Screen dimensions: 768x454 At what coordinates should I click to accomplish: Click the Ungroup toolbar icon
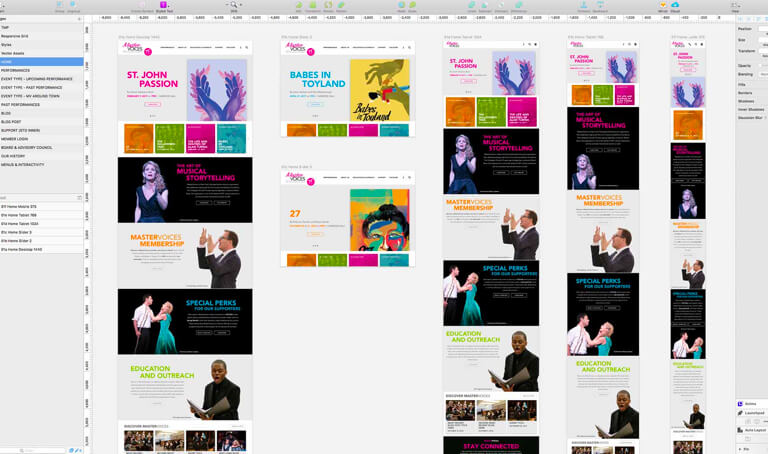[73, 5]
